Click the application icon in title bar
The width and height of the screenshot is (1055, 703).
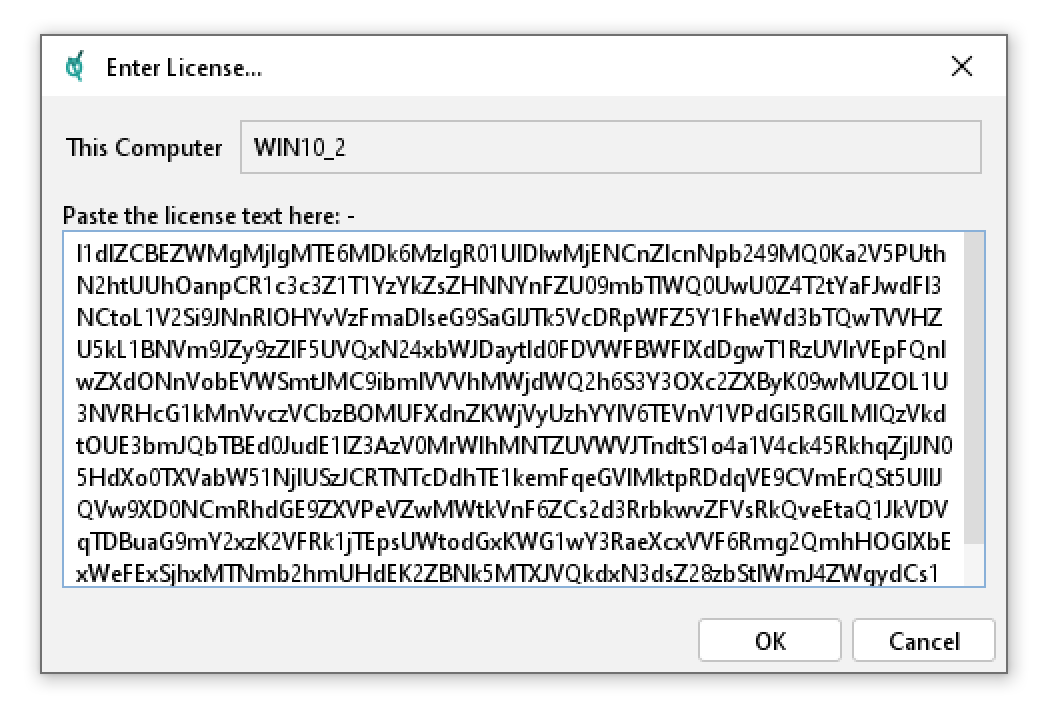tap(74, 67)
